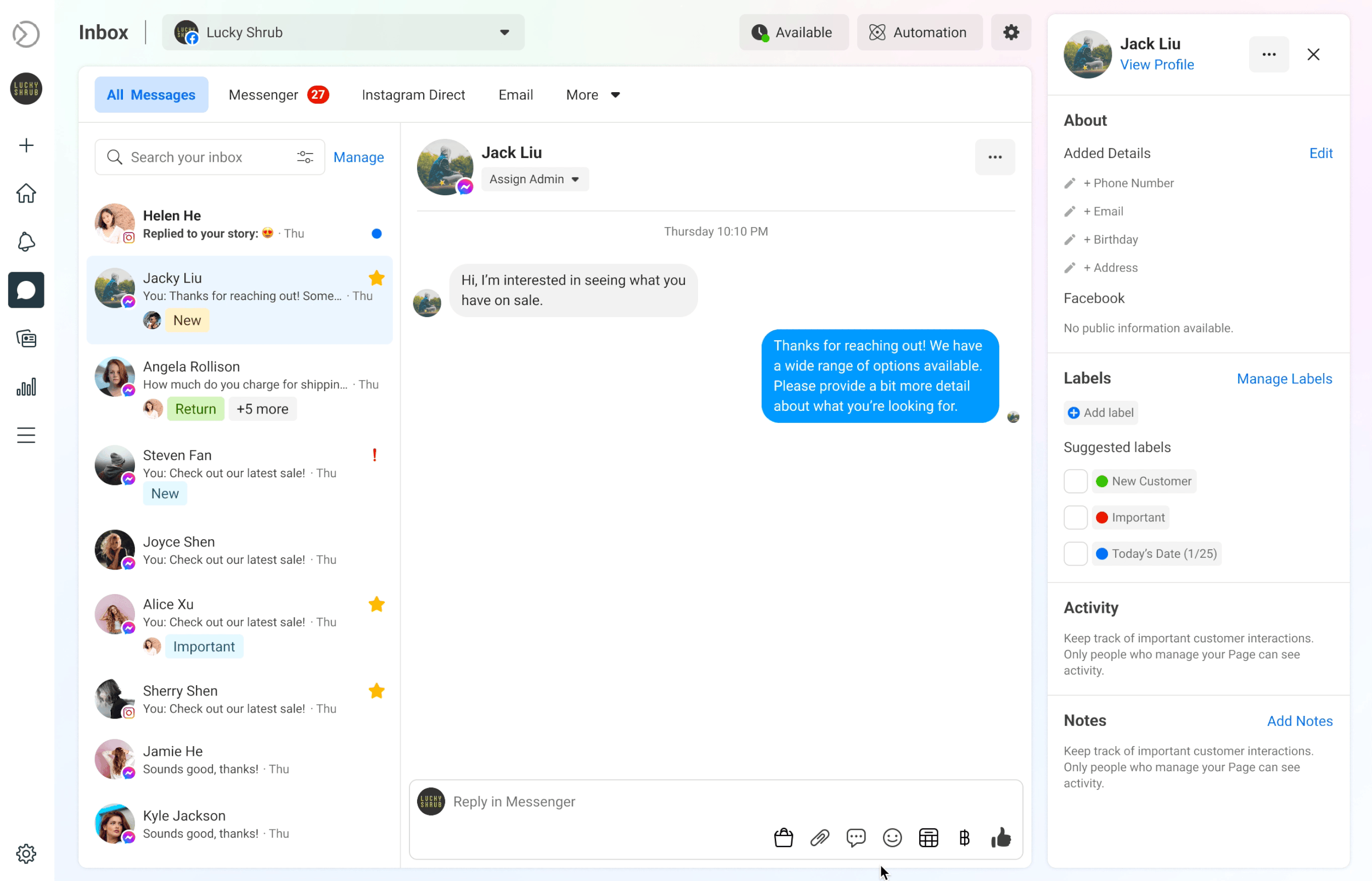This screenshot has width=1372, height=881.
Task: Click the Automation button
Action: coord(919,32)
